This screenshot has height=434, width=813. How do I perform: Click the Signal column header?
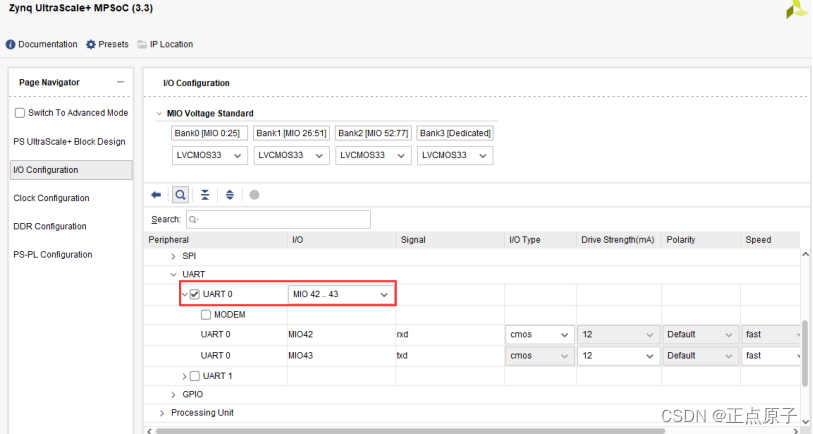click(450, 240)
